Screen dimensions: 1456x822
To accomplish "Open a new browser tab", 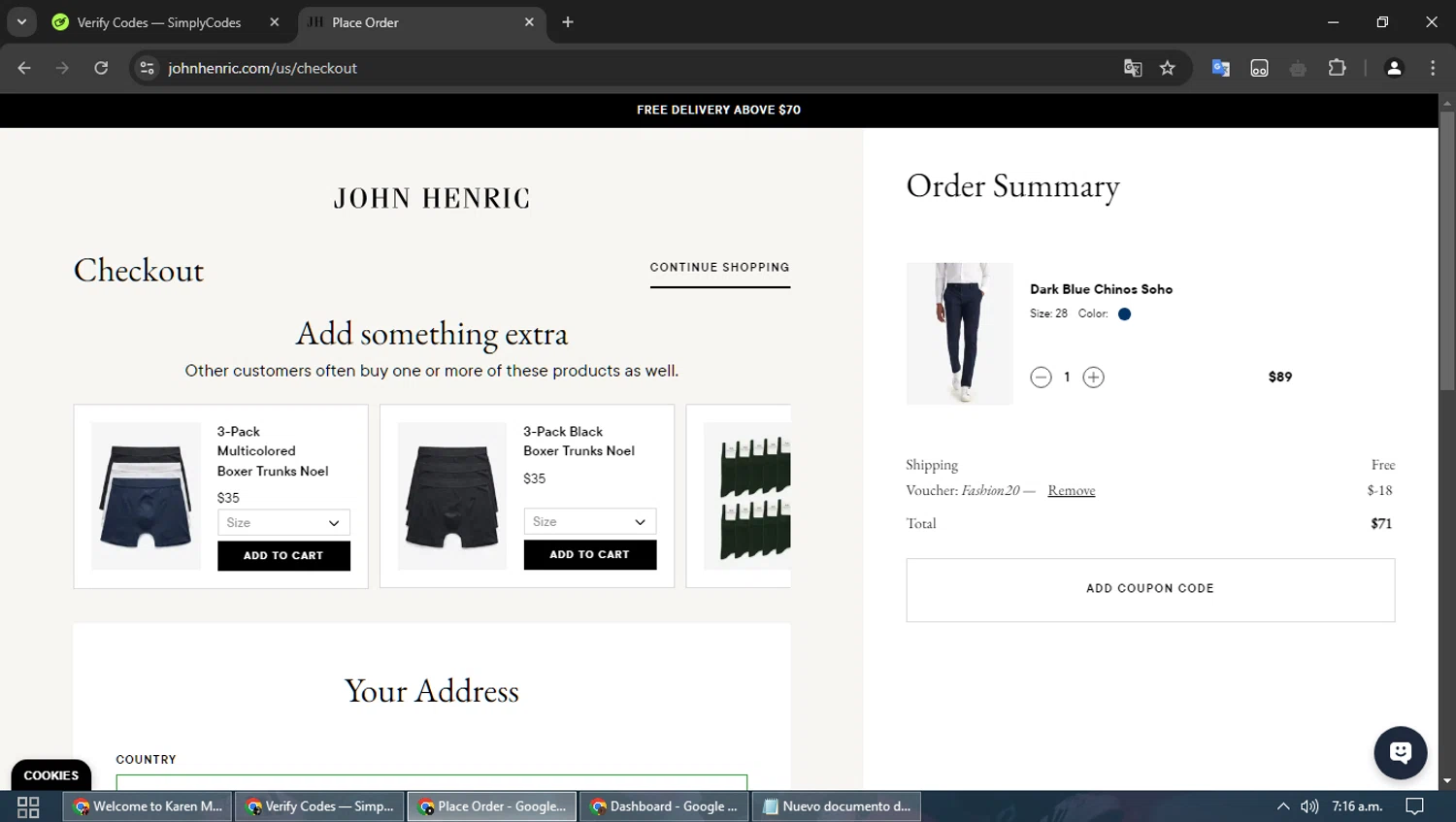I will click(x=568, y=22).
